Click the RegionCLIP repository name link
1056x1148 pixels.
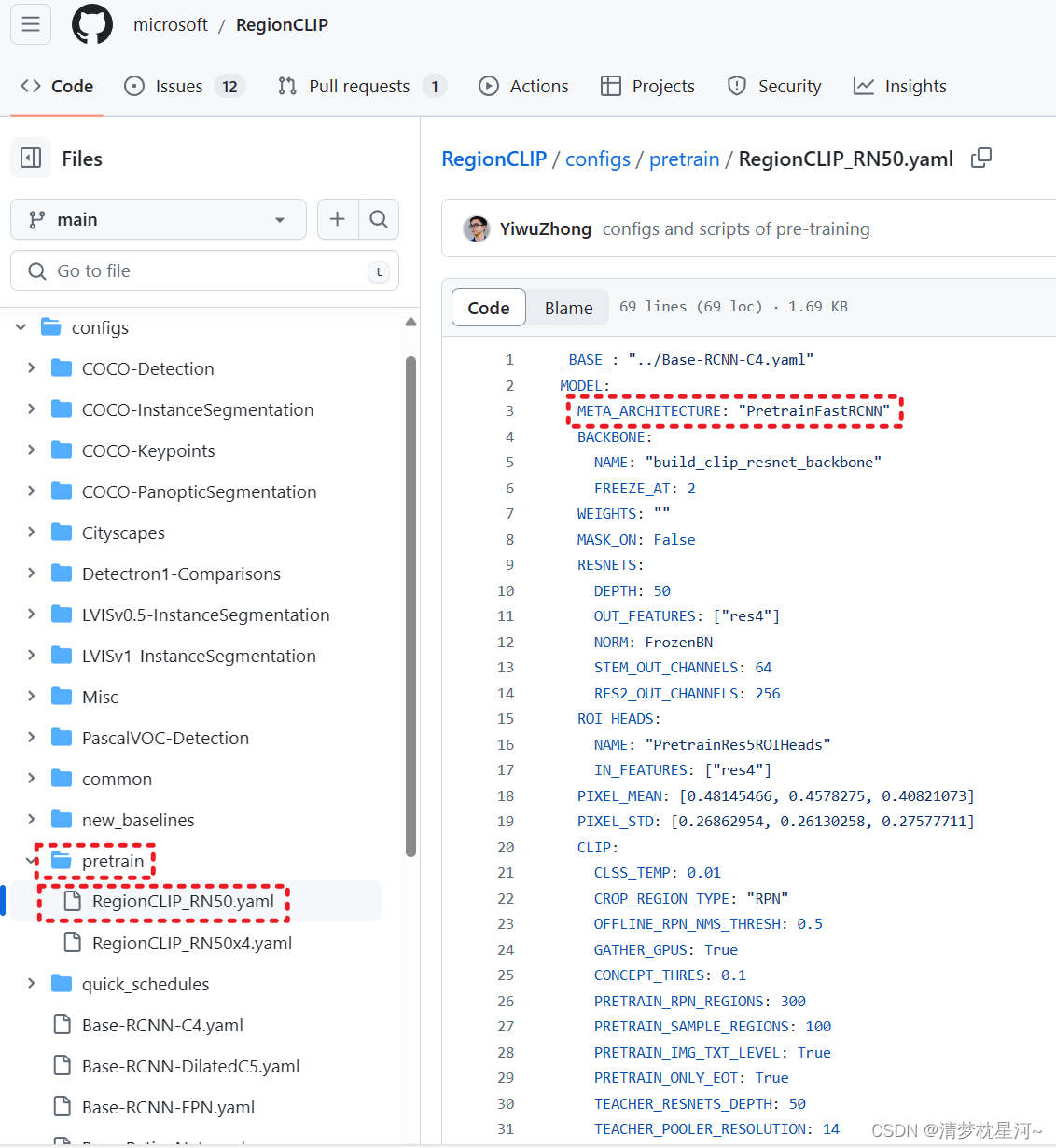pyautogui.click(x=282, y=24)
